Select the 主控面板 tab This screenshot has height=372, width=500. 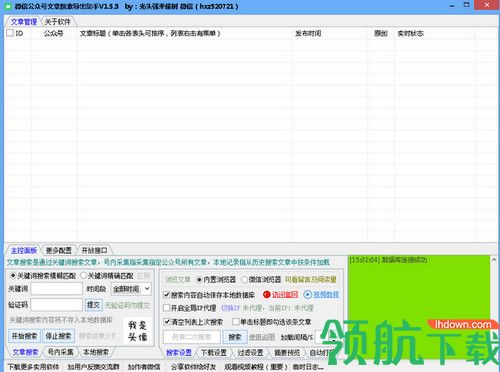click(x=24, y=251)
